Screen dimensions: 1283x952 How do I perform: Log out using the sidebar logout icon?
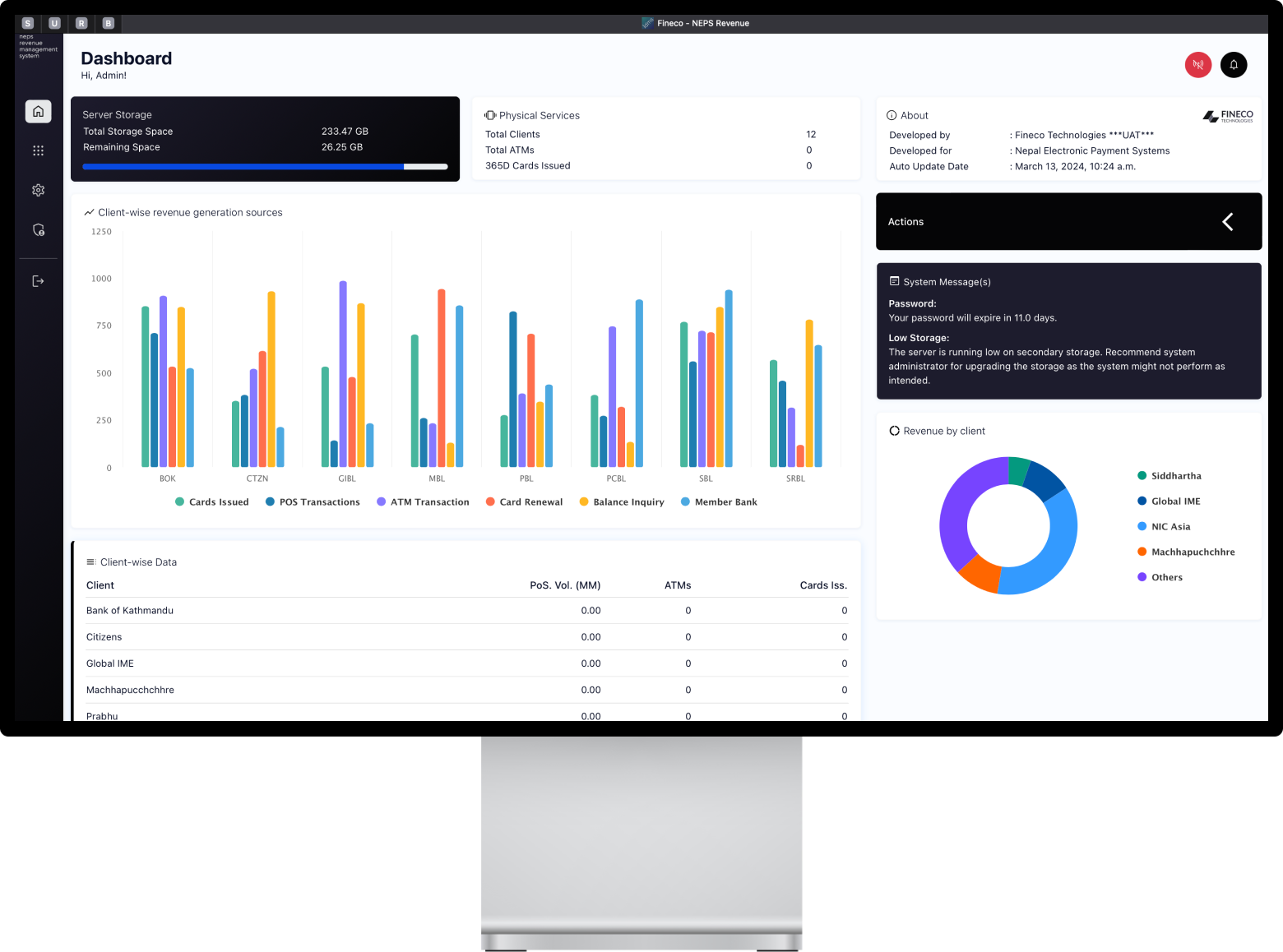38,280
